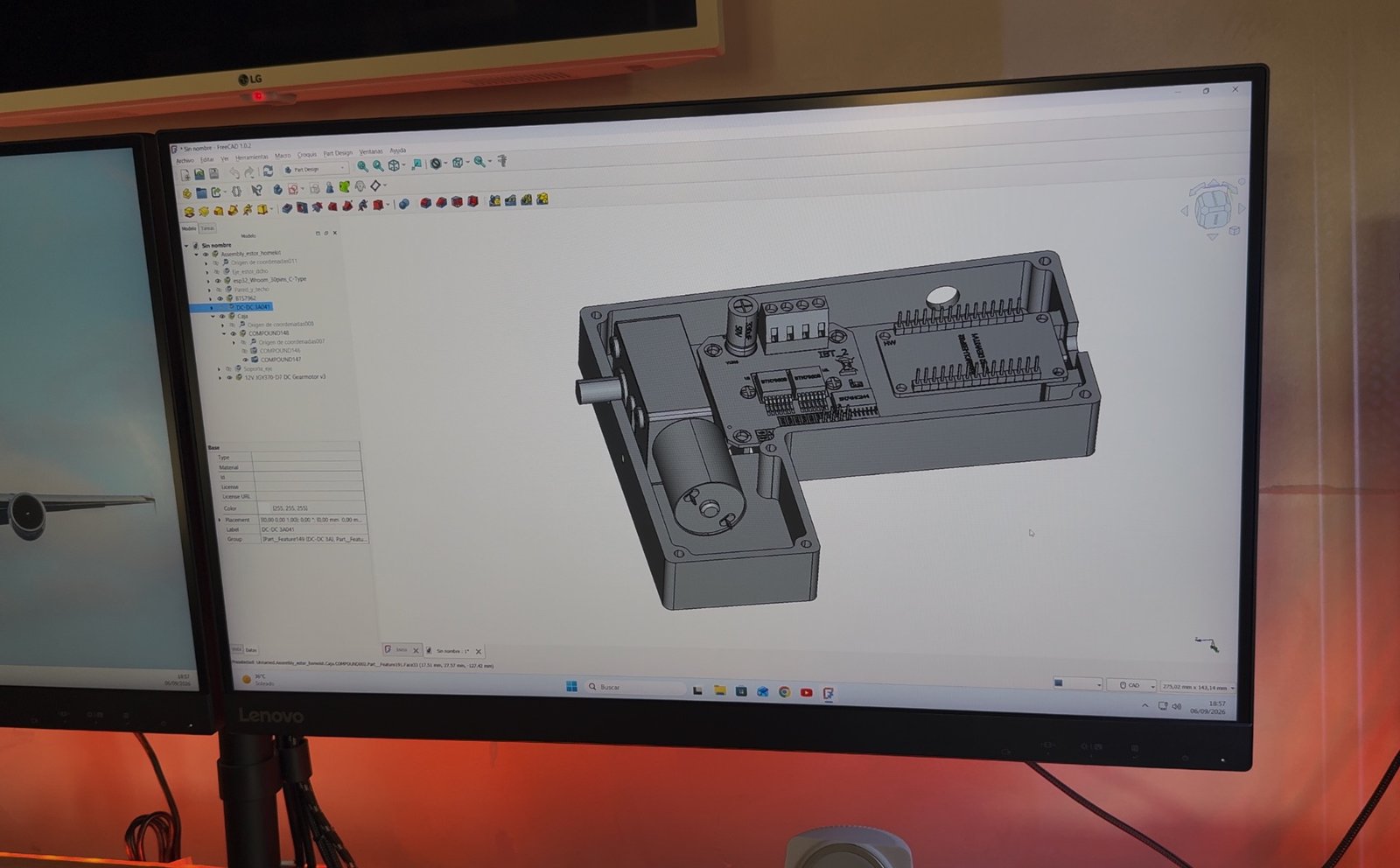
Task: Open the Editar menu
Action: coord(206,159)
